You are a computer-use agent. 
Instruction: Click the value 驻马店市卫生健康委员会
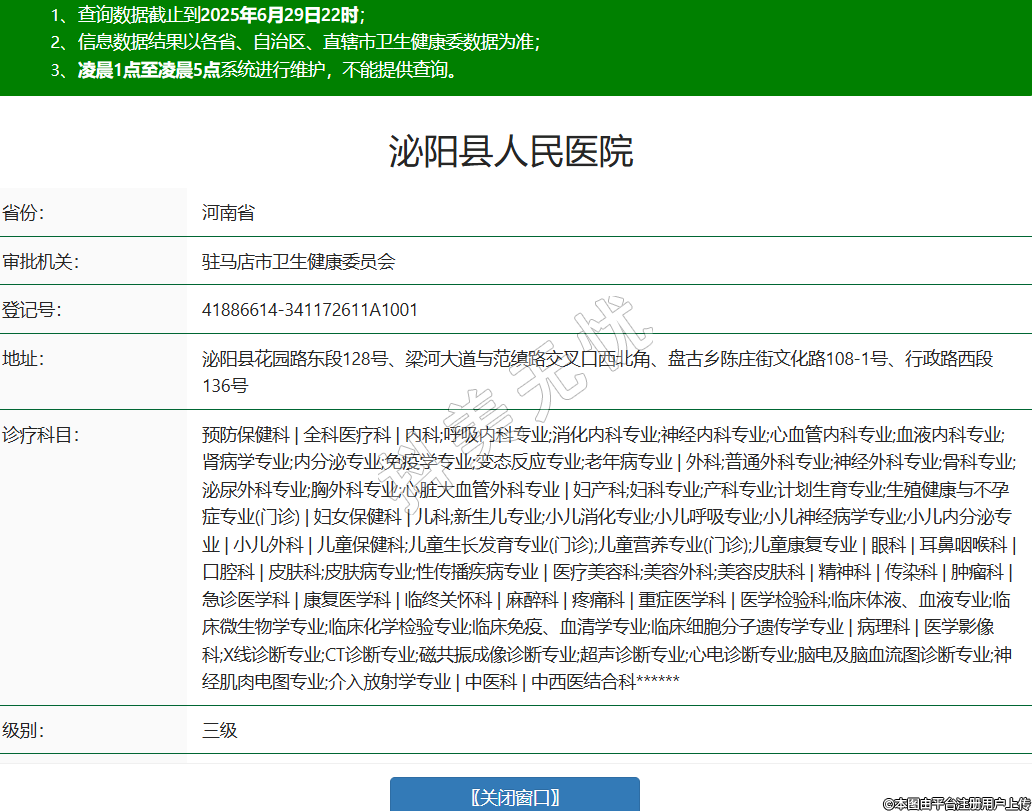(x=298, y=262)
